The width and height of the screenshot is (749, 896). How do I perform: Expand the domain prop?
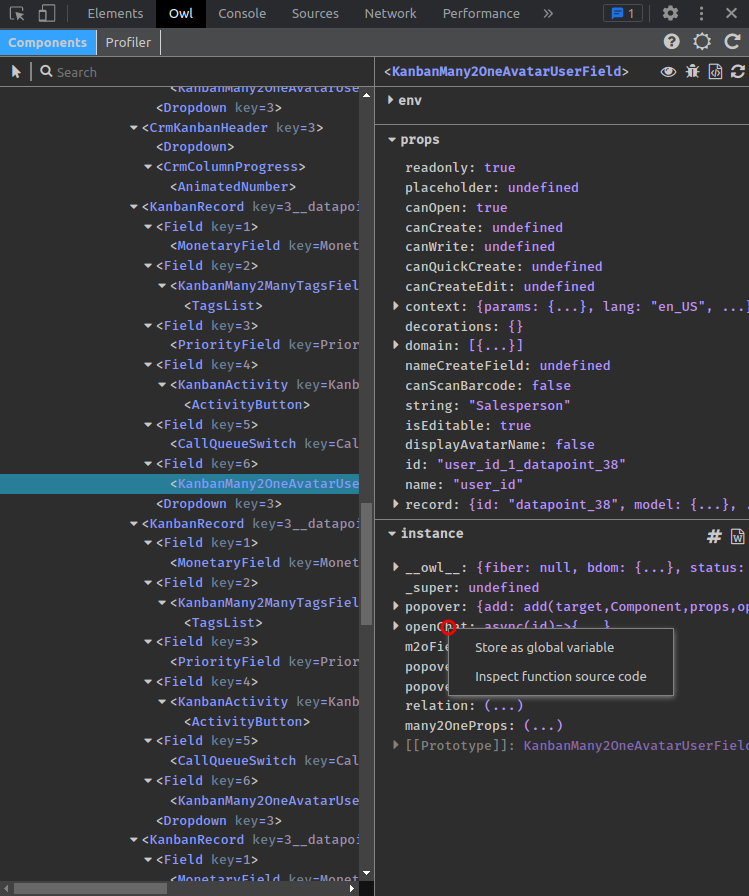[395, 345]
